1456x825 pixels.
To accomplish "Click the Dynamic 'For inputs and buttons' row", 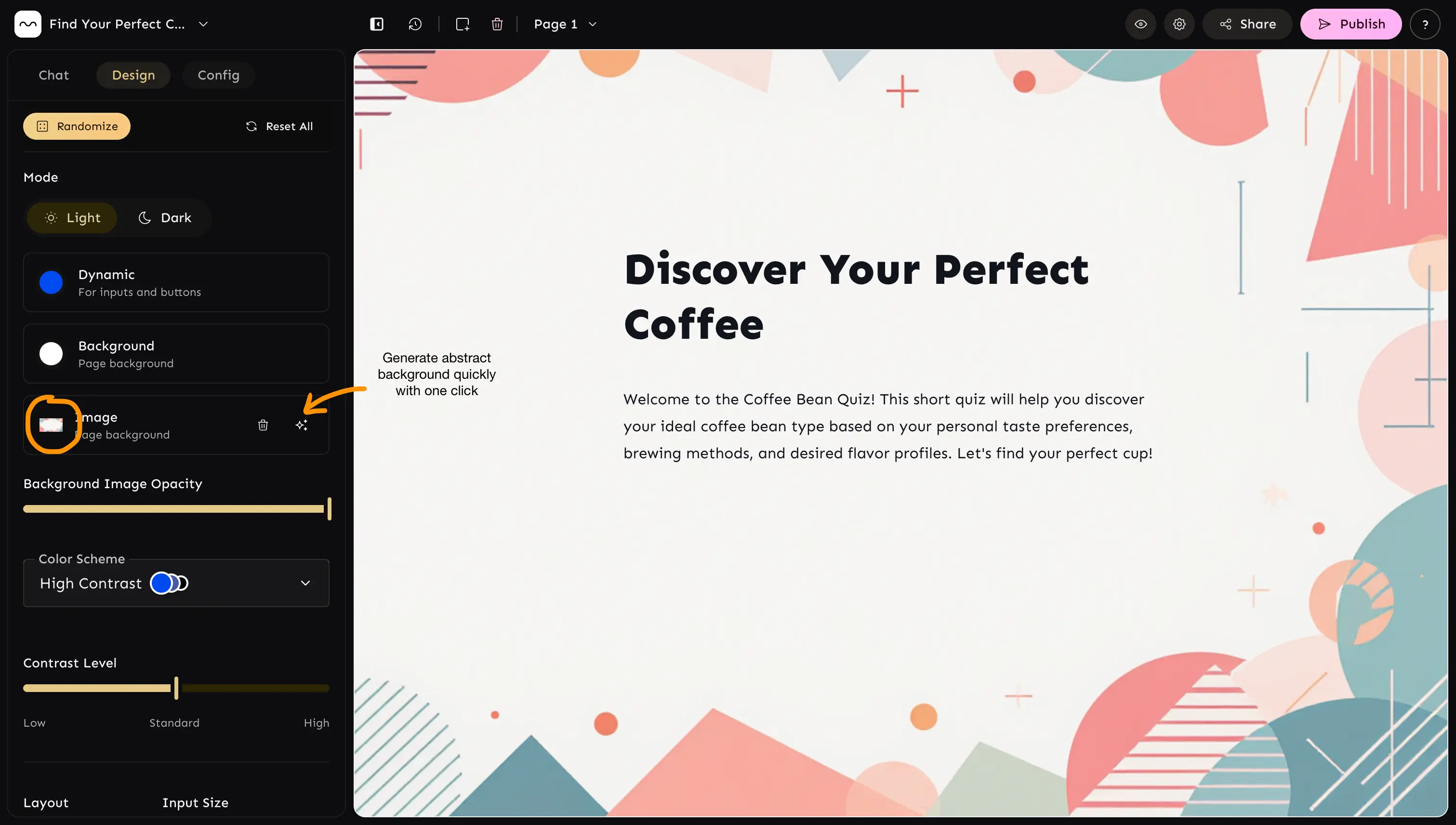I will 176,282.
